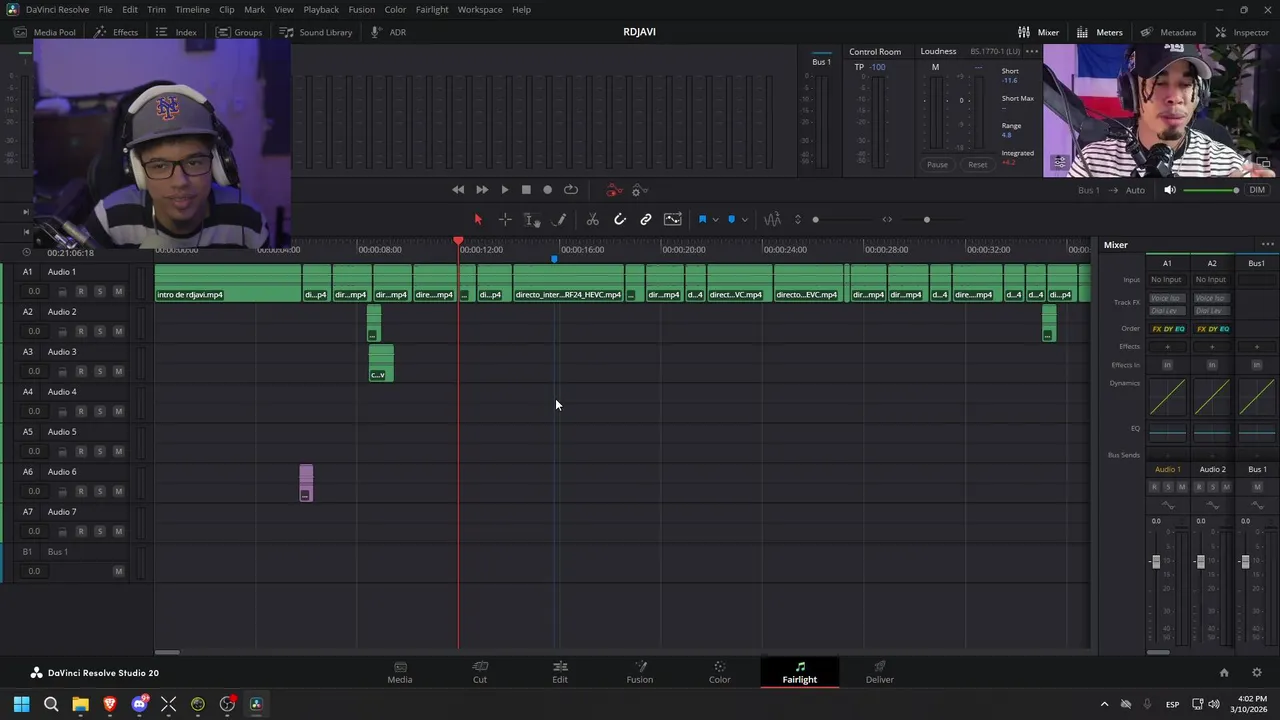Add an effect on mixer channel A1

[x=1167, y=347]
